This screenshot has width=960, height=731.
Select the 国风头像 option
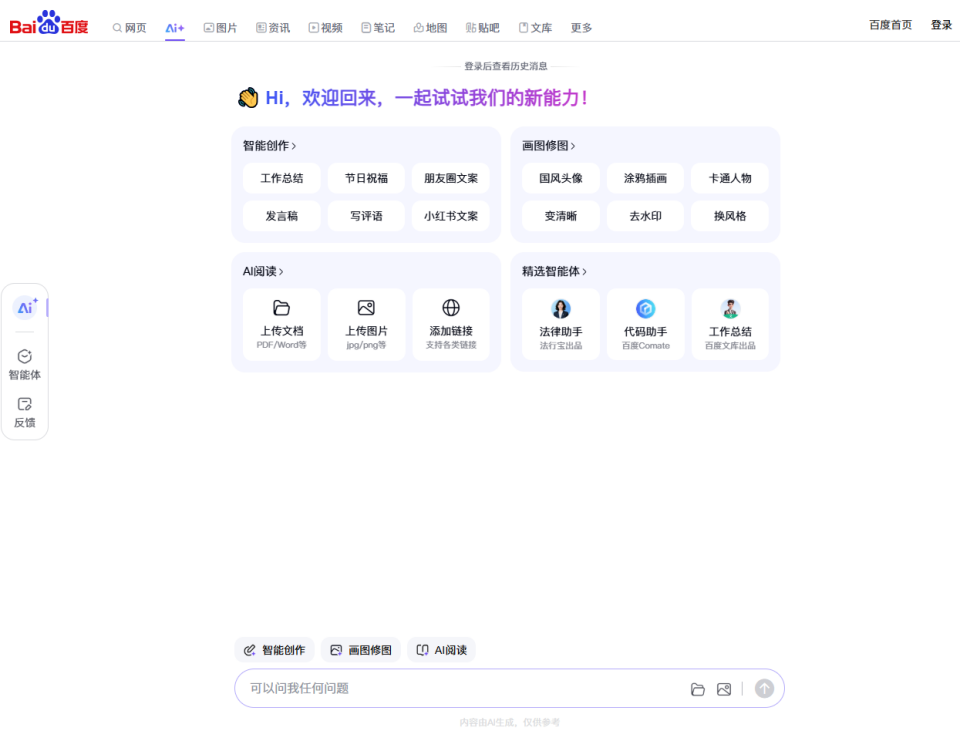(x=561, y=178)
